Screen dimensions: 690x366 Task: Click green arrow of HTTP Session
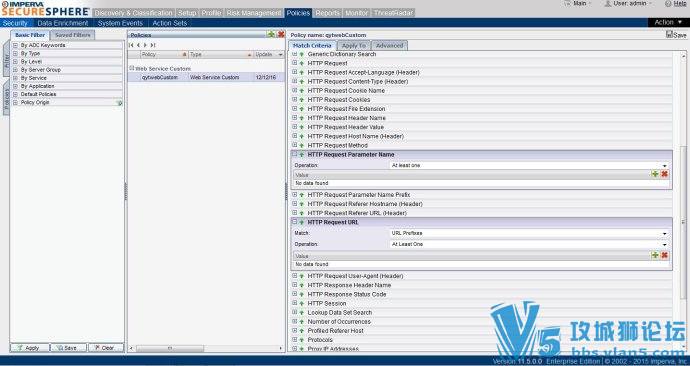302,304
